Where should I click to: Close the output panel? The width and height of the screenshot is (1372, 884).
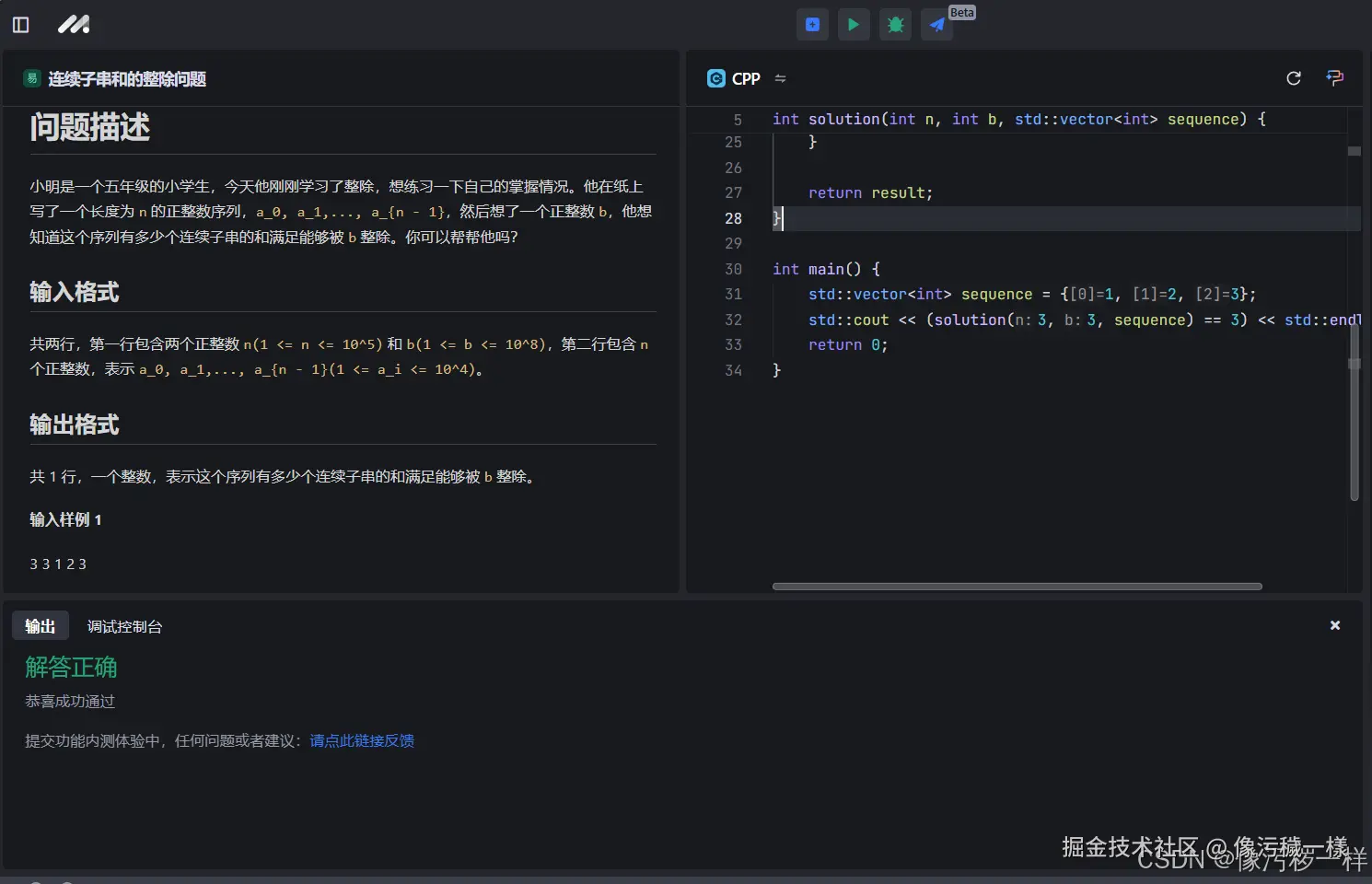[x=1335, y=625]
